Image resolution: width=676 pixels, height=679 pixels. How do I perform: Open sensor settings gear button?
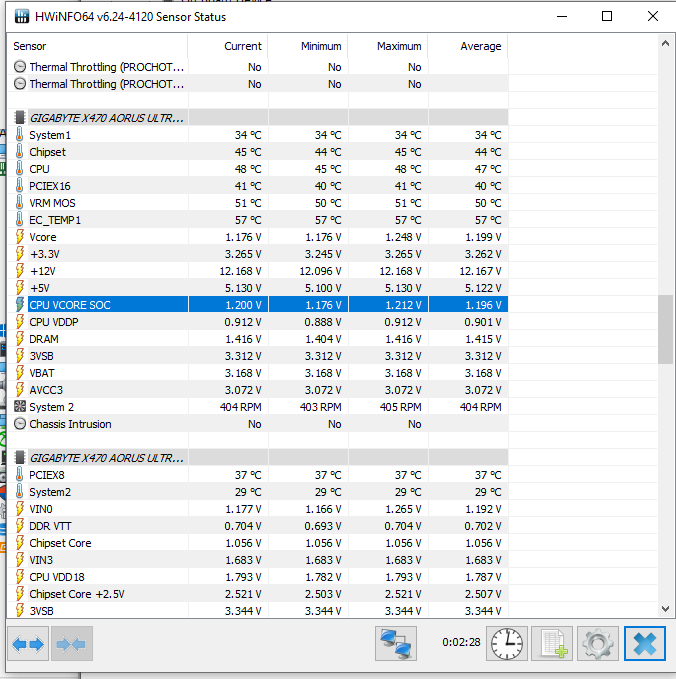(598, 643)
